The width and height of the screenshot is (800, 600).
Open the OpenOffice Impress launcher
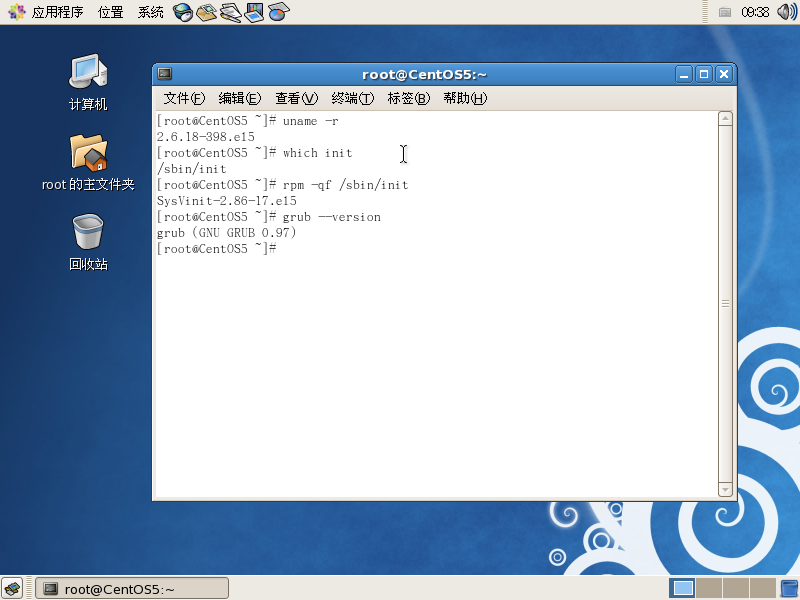[x=254, y=12]
